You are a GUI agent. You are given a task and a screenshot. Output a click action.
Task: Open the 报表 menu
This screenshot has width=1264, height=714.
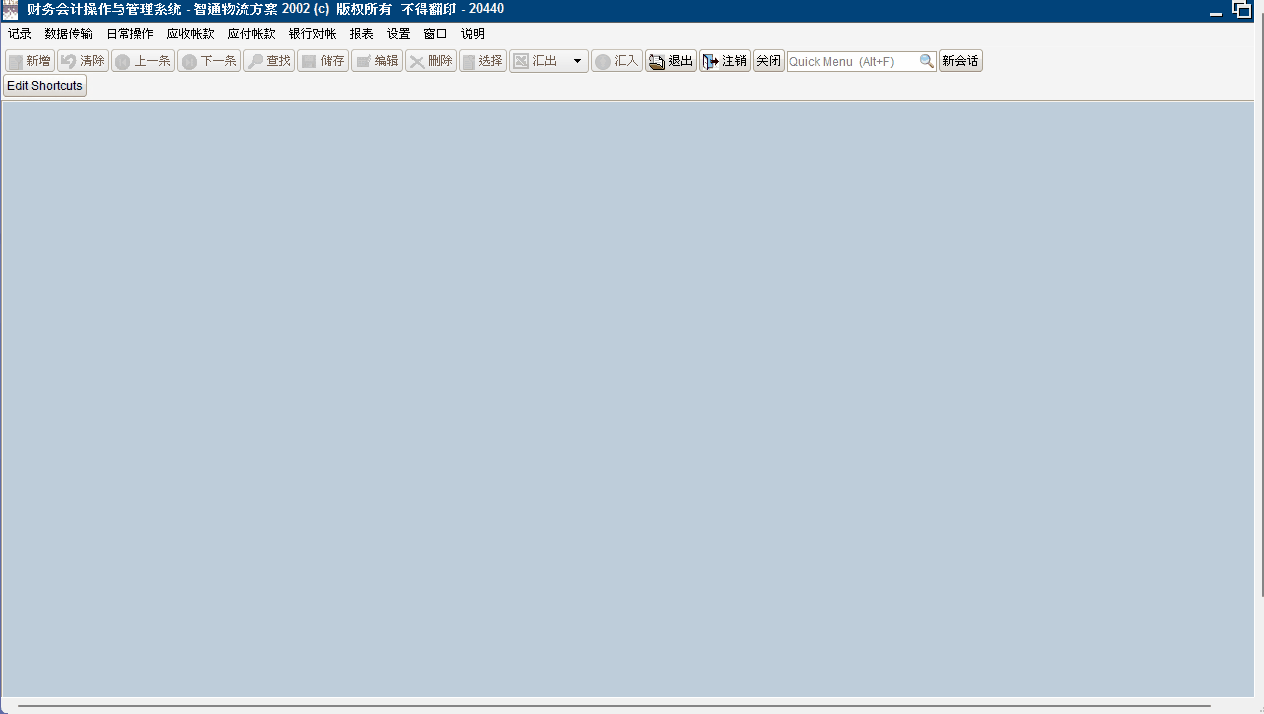[x=361, y=34]
